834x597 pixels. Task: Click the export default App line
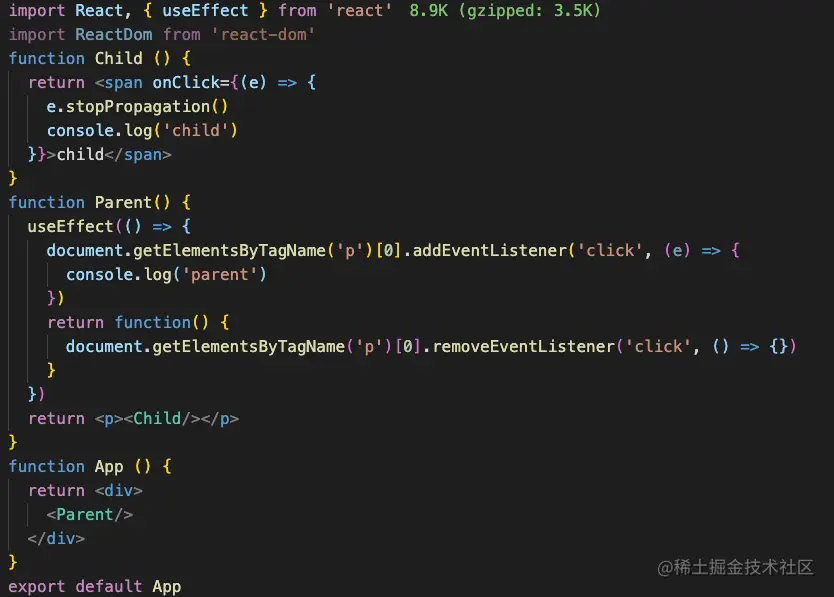point(95,586)
